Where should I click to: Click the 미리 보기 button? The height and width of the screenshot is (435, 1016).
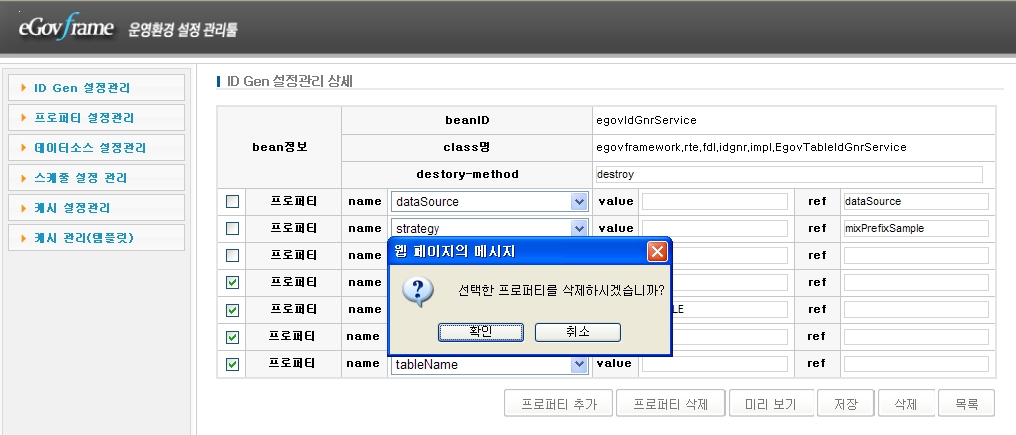pos(770,404)
